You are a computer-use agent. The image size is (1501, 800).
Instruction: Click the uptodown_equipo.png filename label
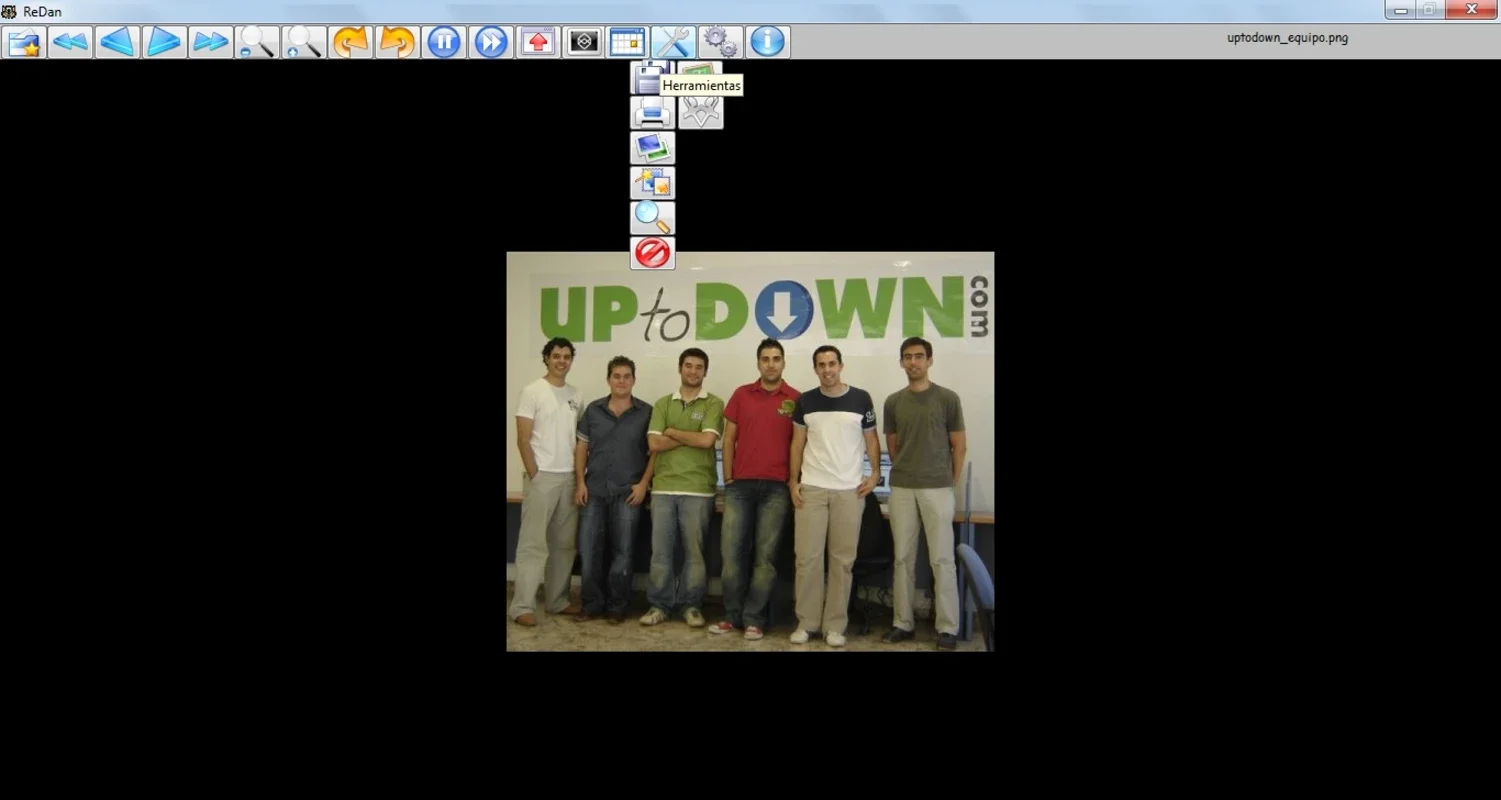[1288, 38]
